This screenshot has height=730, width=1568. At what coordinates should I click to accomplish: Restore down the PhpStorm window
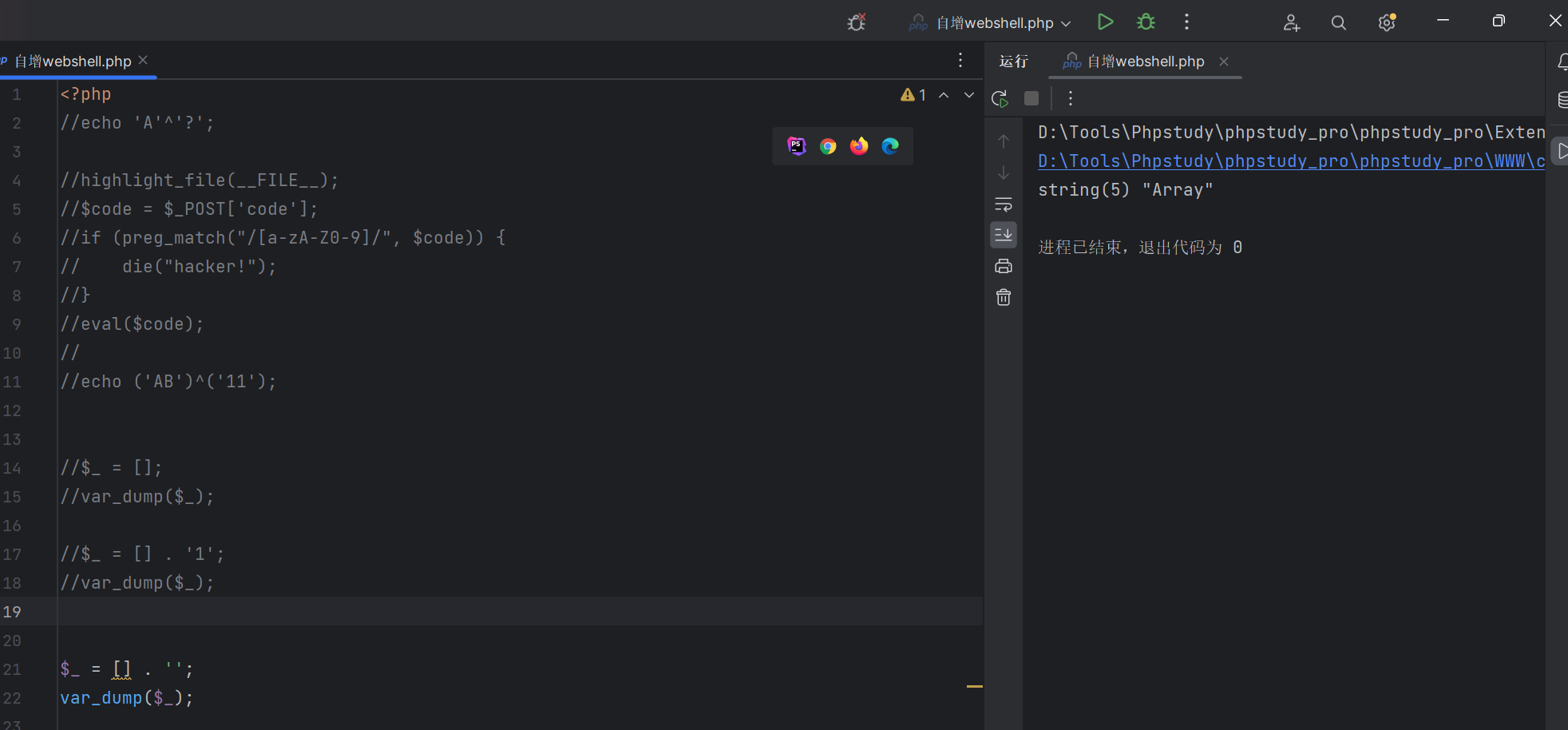coord(1499,21)
